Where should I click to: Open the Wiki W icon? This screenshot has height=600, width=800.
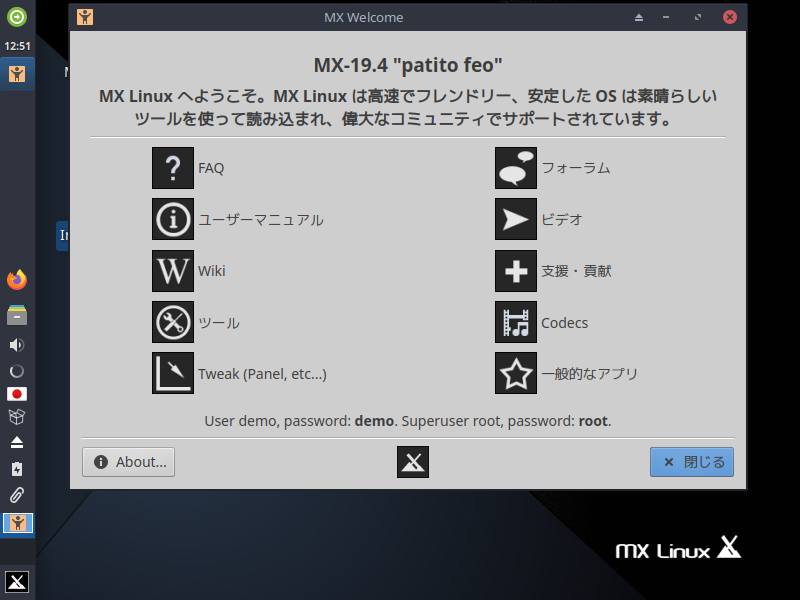172,271
